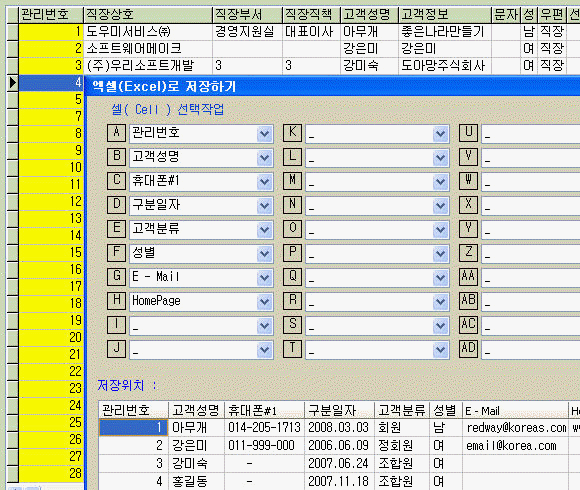Image resolution: width=580 pixels, height=490 pixels.
Task: Click the column U letter button
Action: coord(468,133)
